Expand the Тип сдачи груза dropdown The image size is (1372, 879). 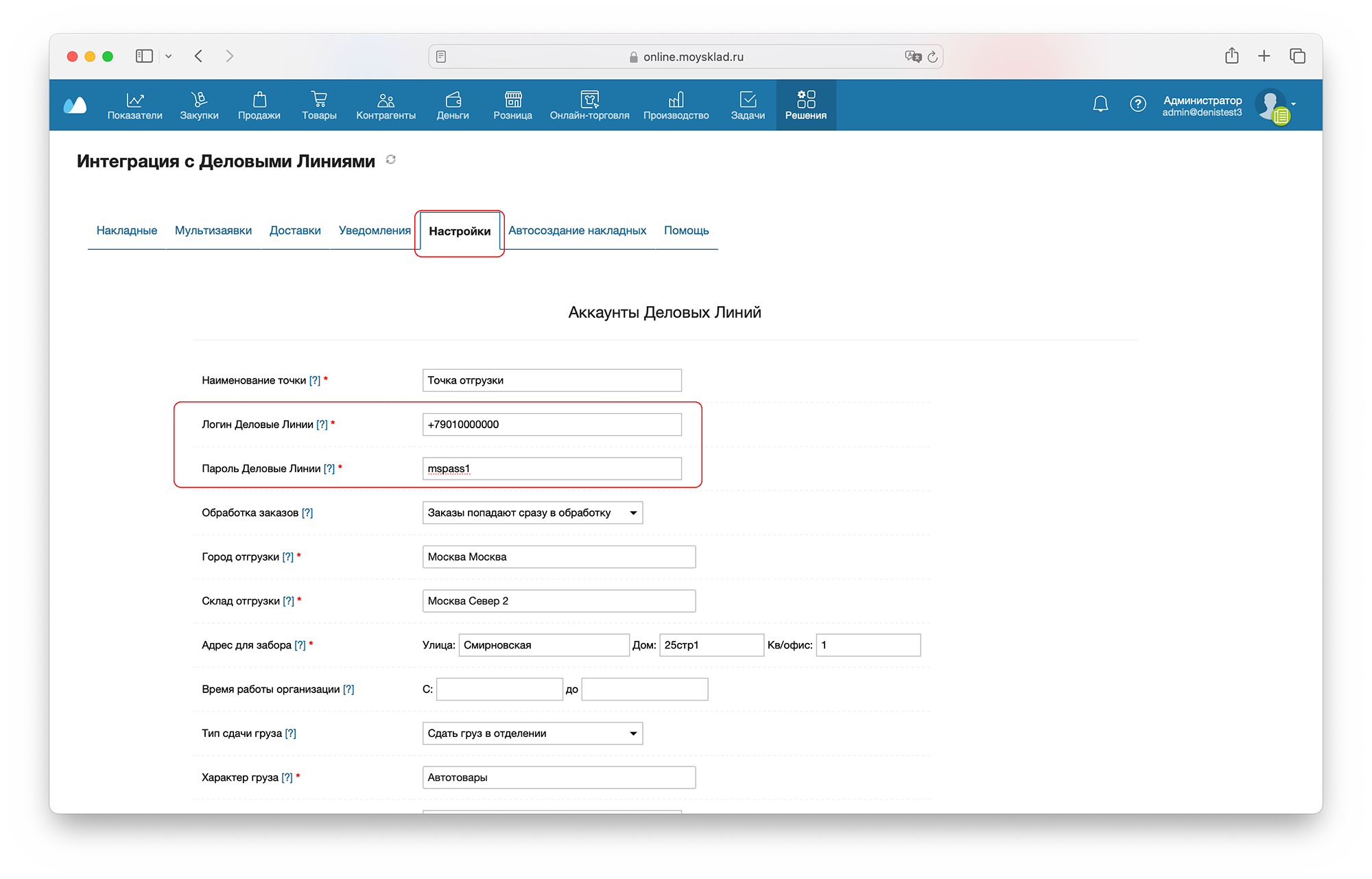click(x=532, y=733)
